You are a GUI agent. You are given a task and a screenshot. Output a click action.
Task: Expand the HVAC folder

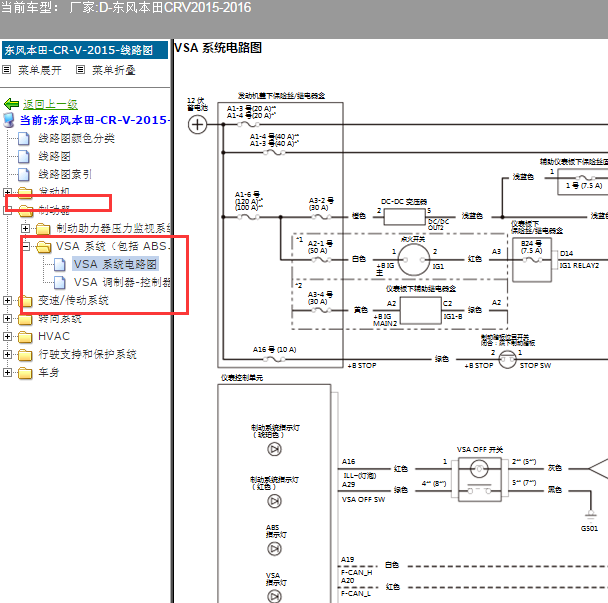[x=7, y=336]
